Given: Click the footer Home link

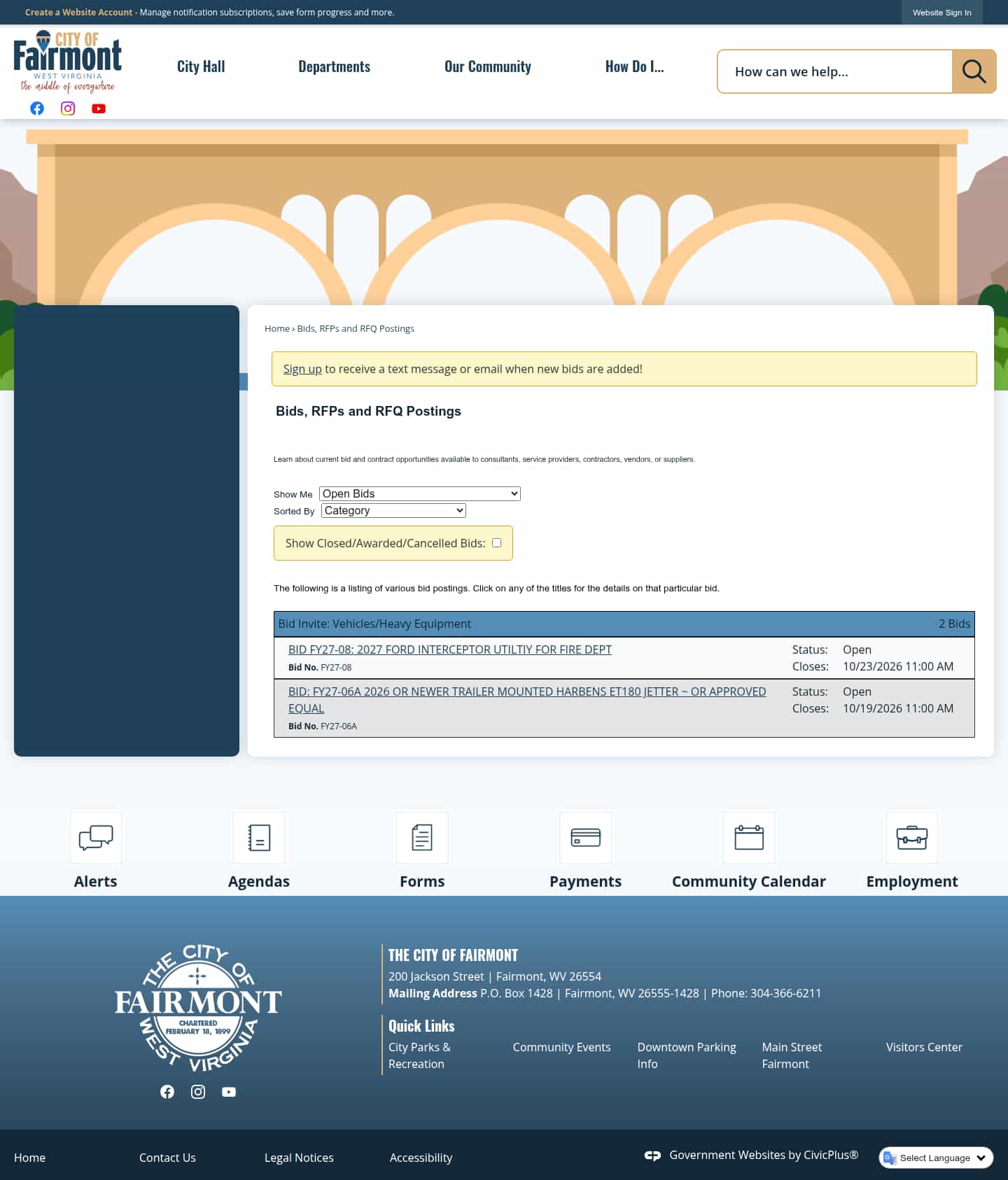Looking at the screenshot, I should coord(29,1158).
